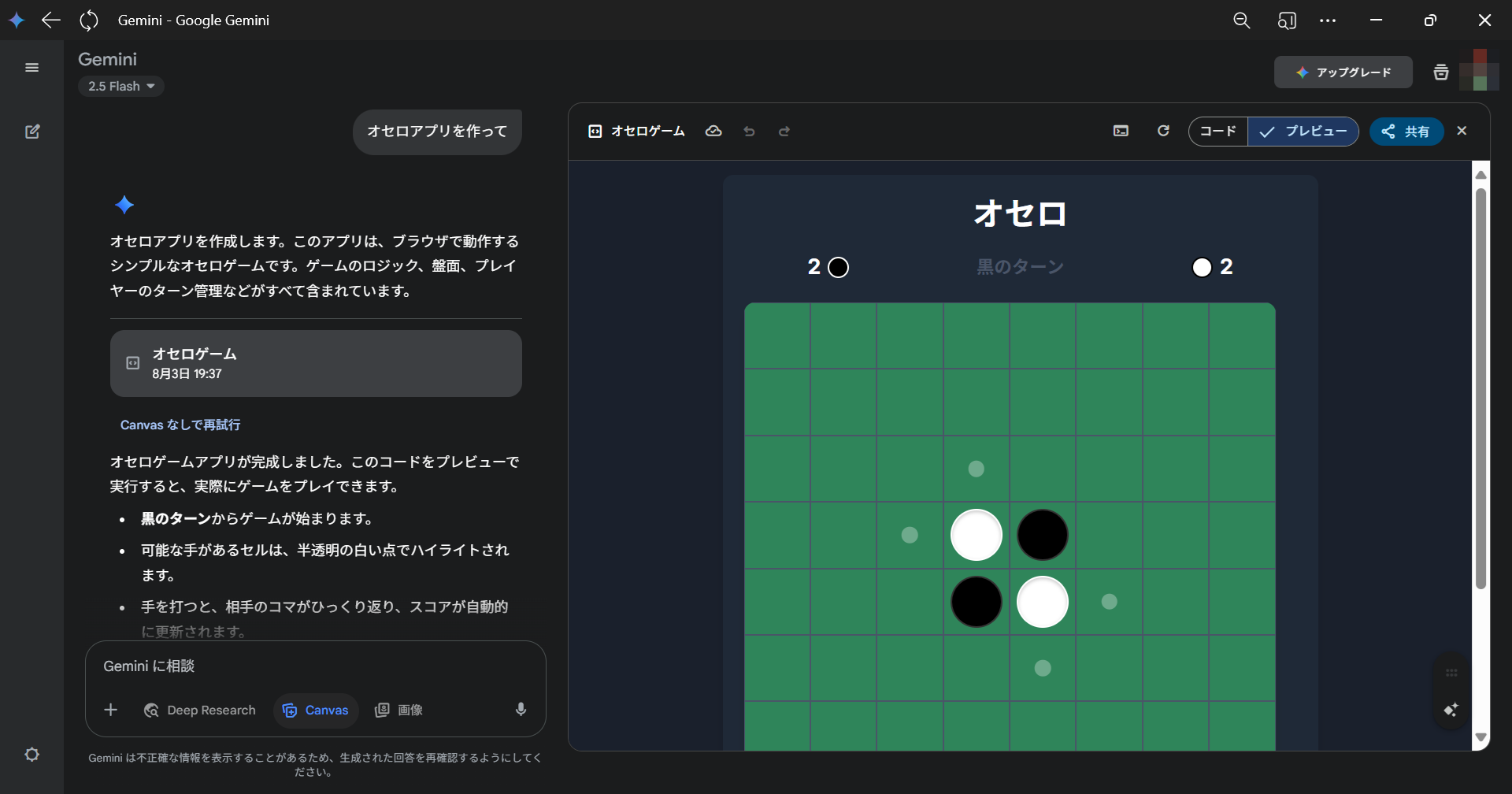Click the lower-right white disc on board
Screen dimensions: 1512x794
coord(1043,602)
